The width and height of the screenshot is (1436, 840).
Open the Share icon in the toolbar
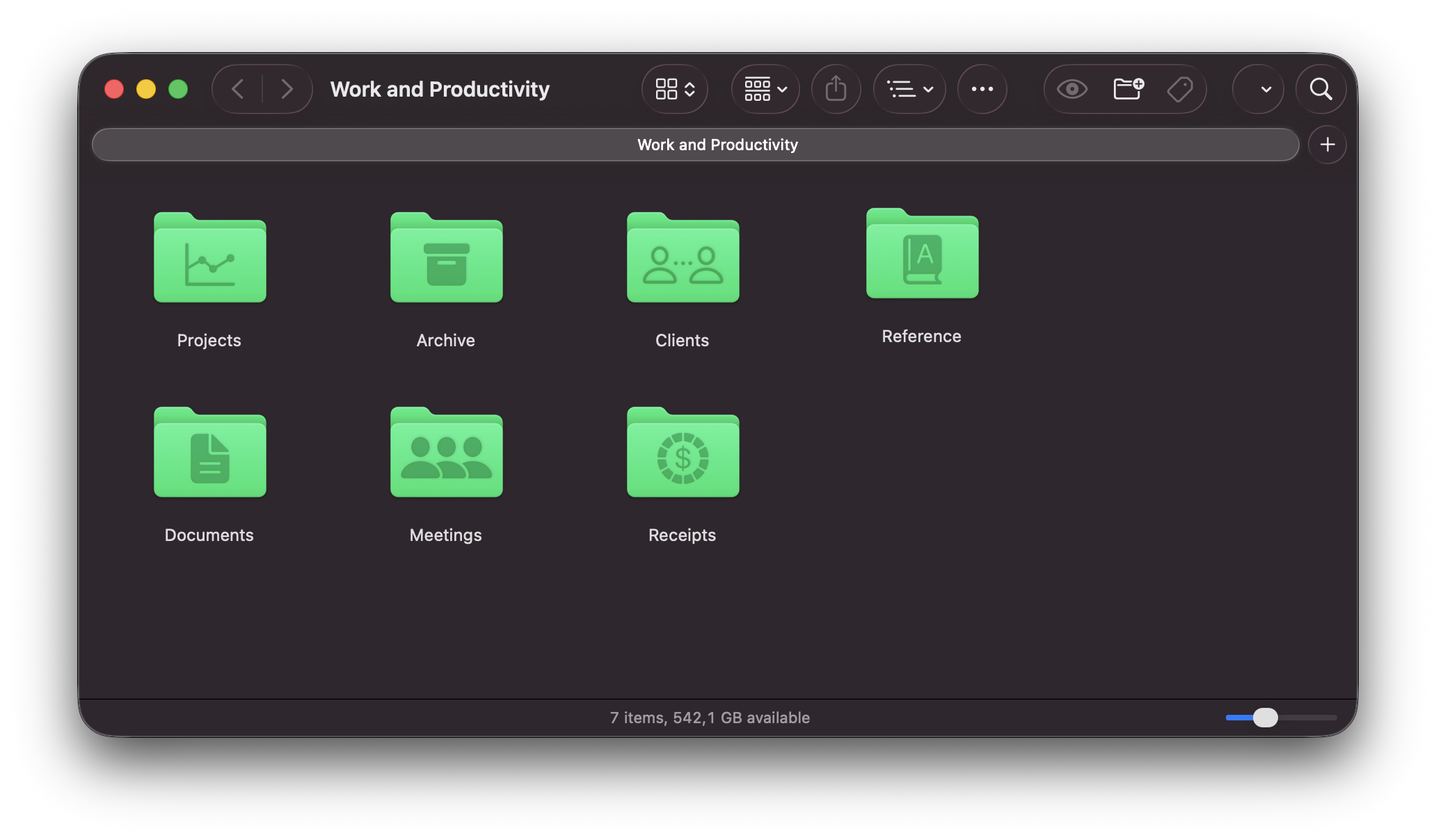[836, 89]
